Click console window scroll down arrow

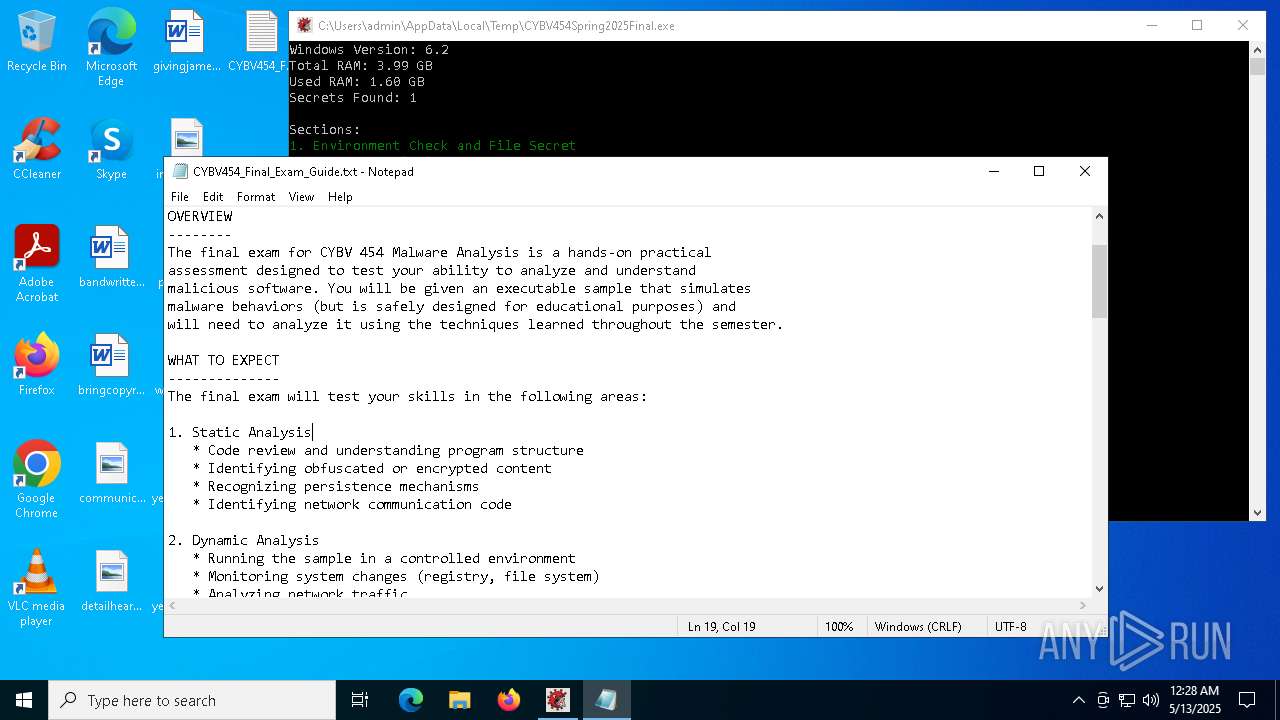tap(1257, 512)
